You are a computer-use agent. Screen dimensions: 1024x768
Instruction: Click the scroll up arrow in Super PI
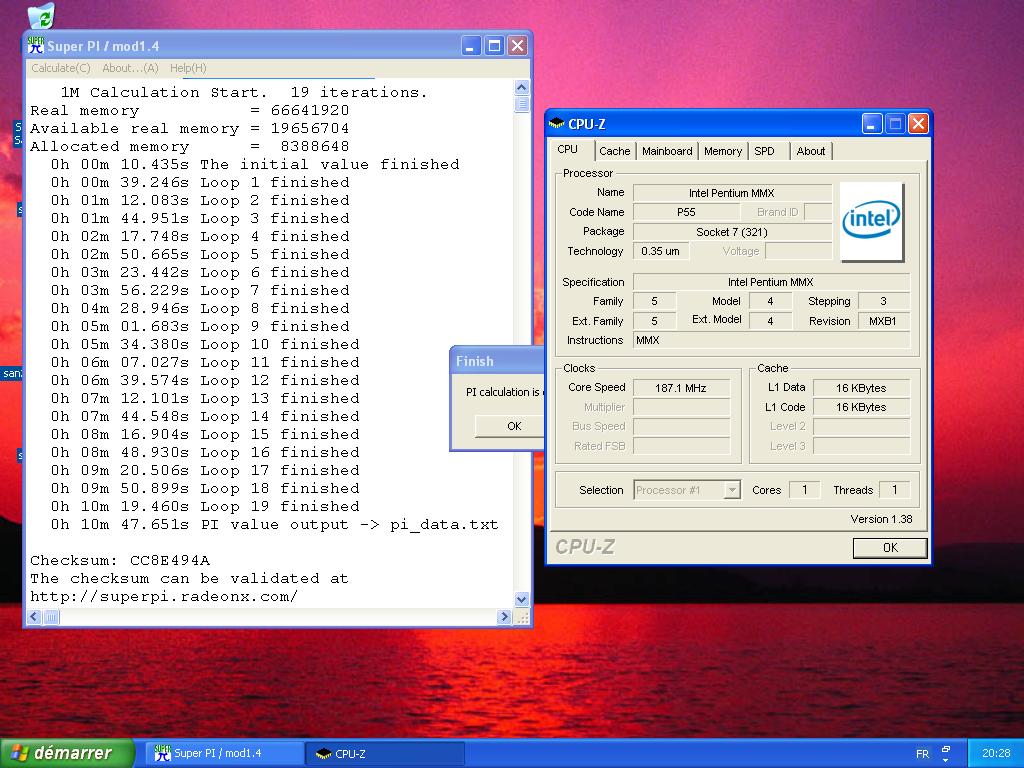coord(522,88)
